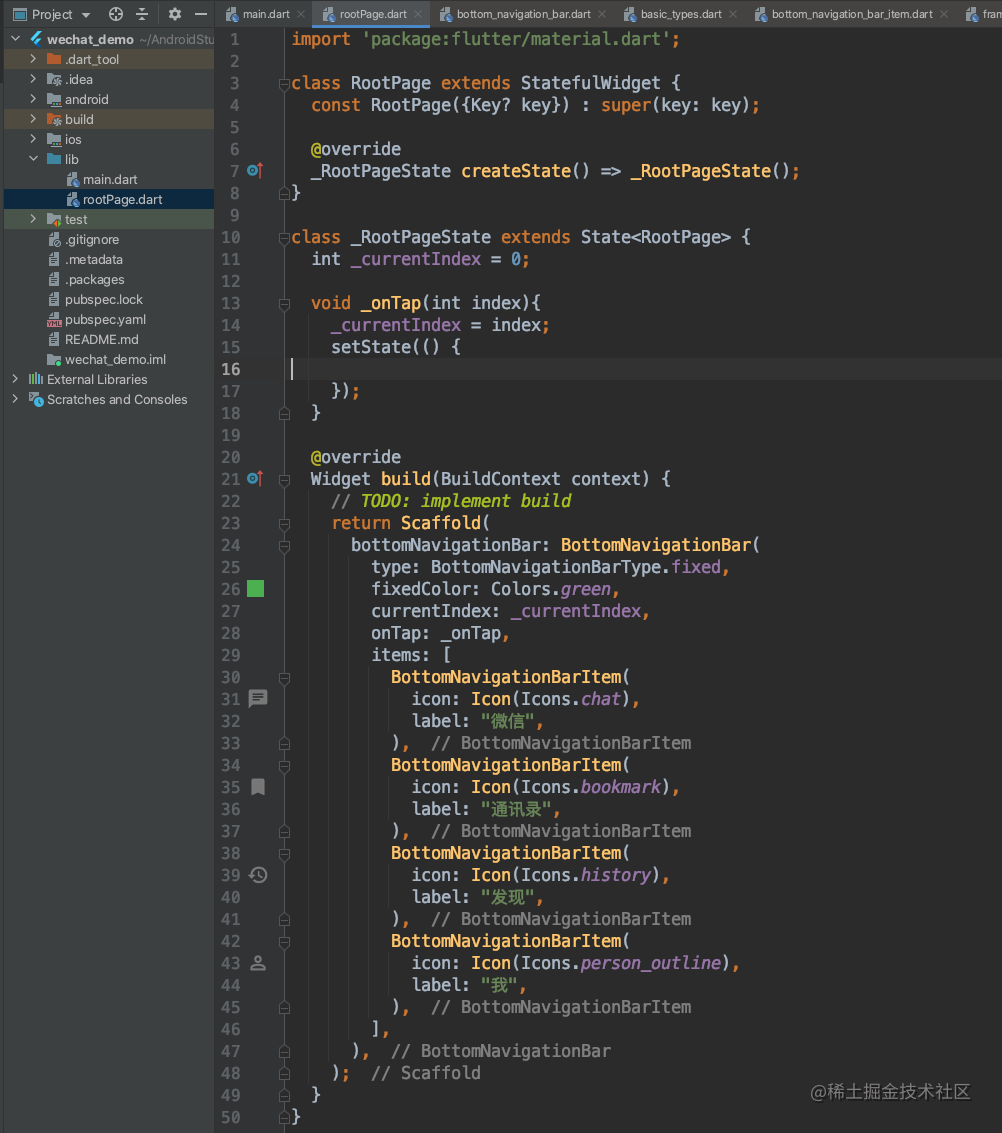Screen dimensions: 1002x1133
Task: Select README.md in the file tree
Action: click(x=101, y=339)
